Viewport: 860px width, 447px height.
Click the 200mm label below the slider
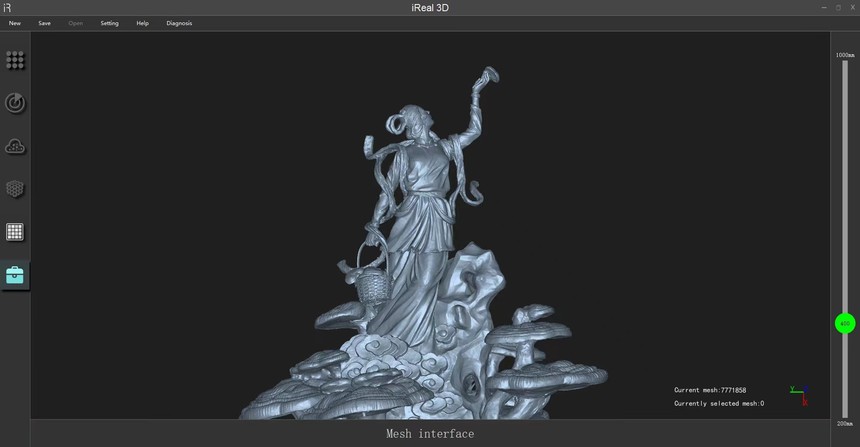tap(845, 424)
